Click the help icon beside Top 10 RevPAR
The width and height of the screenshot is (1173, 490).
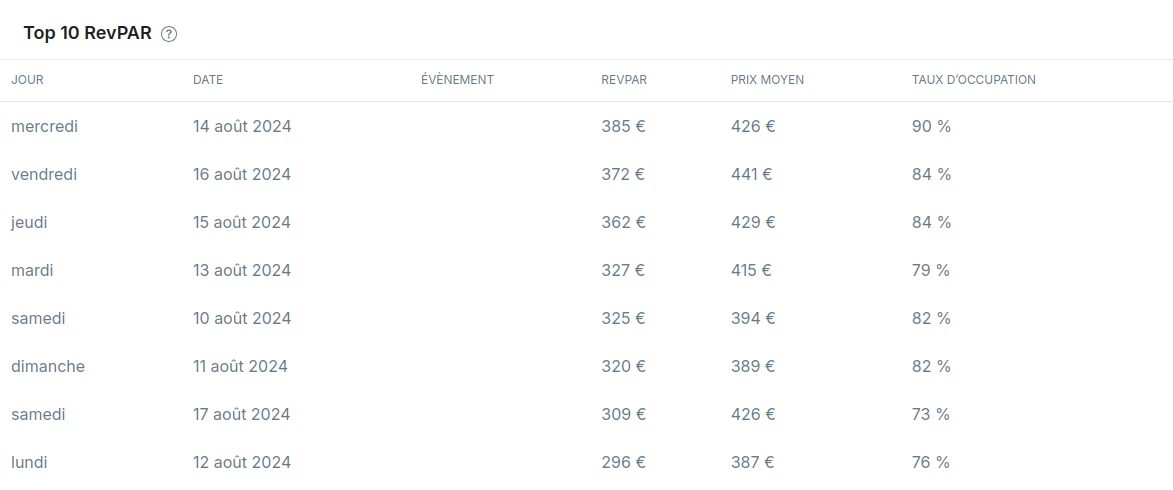[169, 34]
